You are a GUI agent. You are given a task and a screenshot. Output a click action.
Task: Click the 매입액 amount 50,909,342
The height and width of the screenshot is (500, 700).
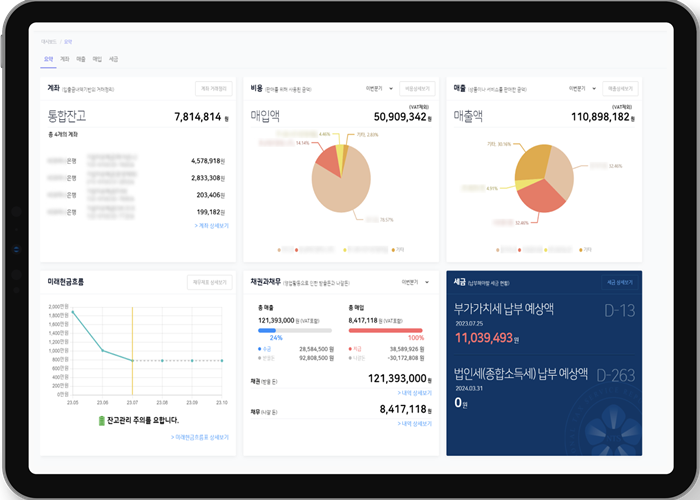(400, 117)
